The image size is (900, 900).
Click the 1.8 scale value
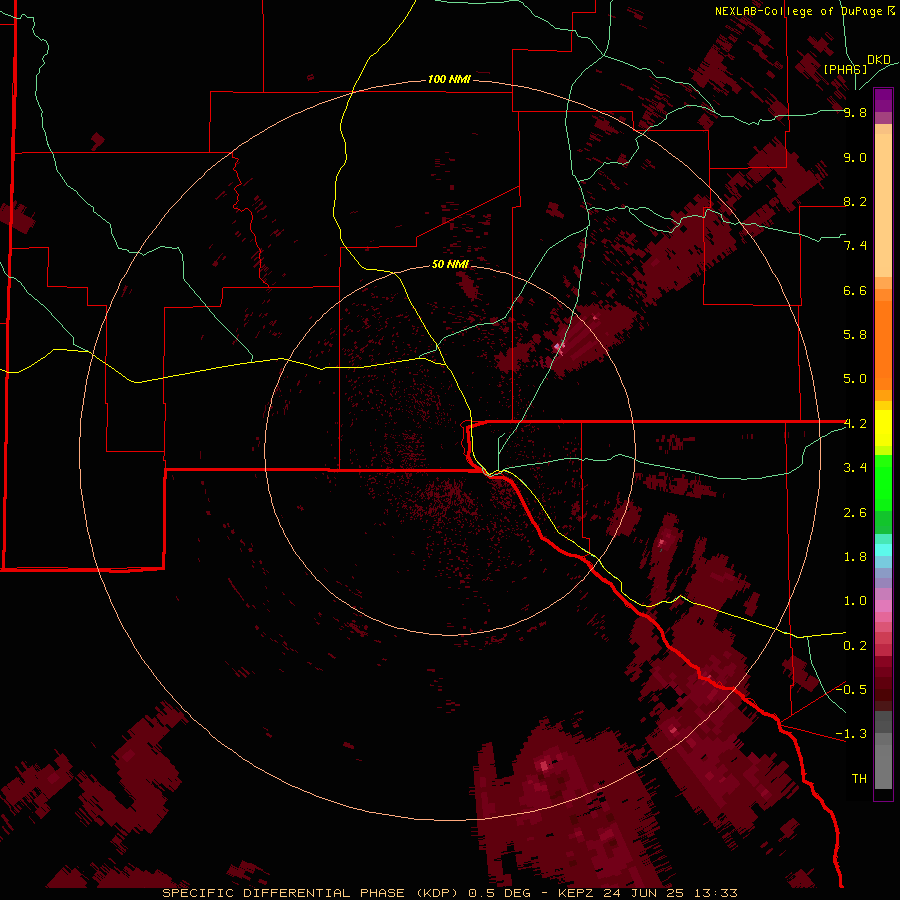pos(855,557)
